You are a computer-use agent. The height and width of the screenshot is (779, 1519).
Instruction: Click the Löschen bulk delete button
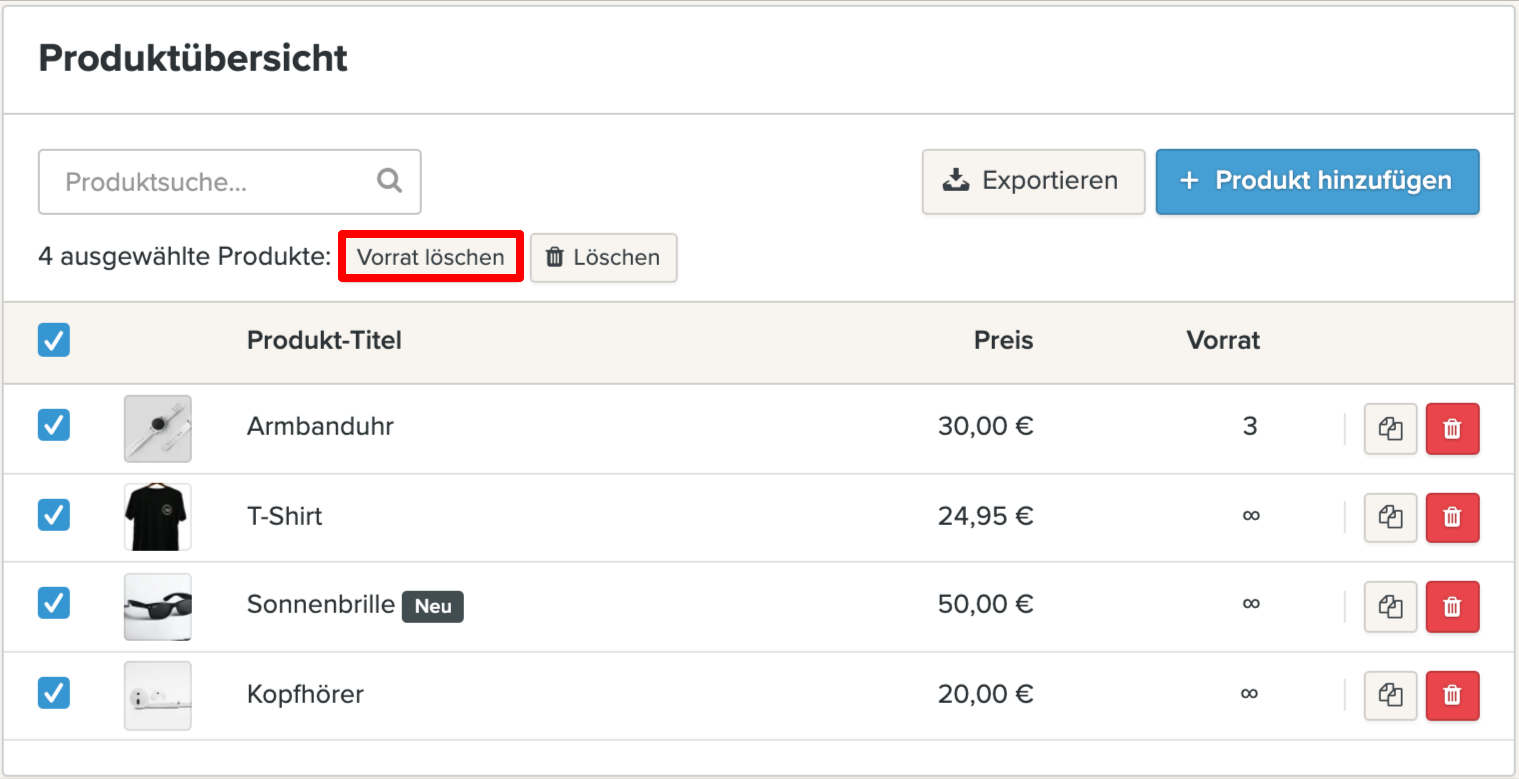[x=603, y=257]
